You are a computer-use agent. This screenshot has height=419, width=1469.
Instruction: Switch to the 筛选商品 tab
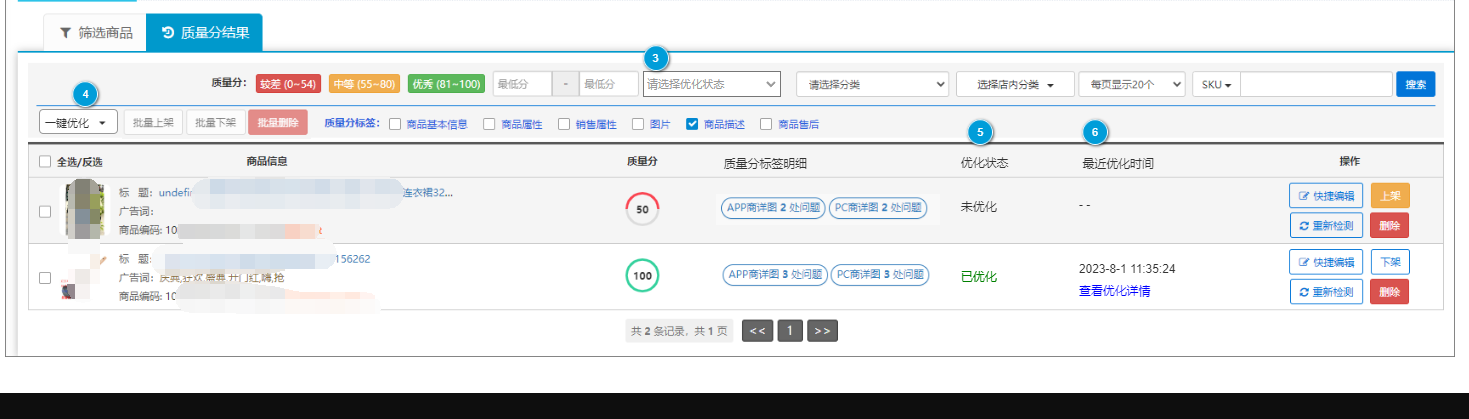(95, 33)
